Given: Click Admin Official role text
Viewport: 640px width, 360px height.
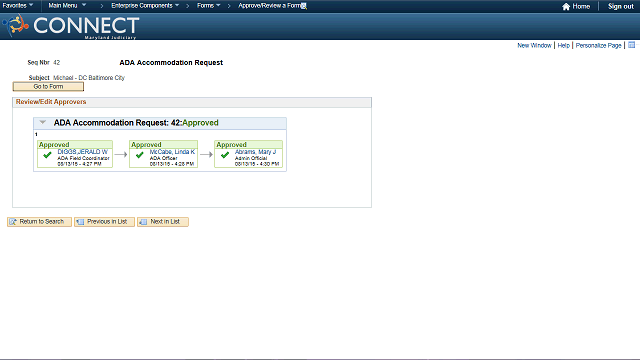Looking at the screenshot, I should pyautogui.click(x=251, y=158).
